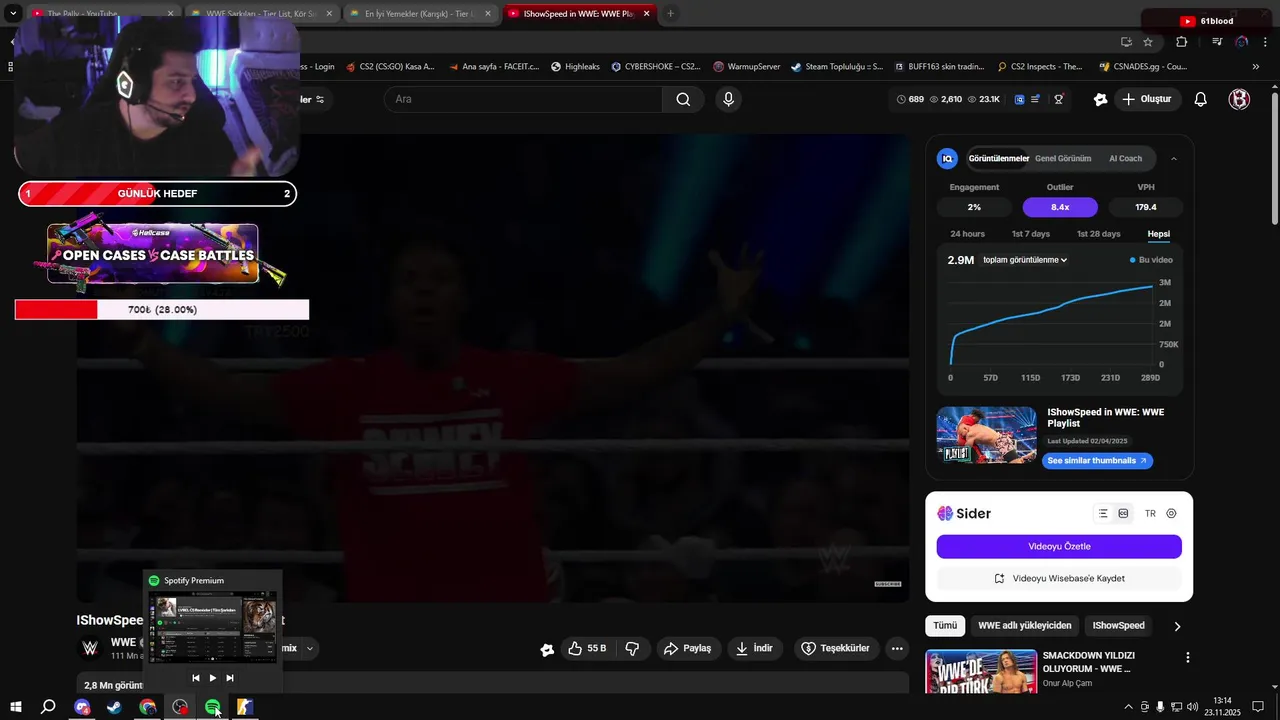
Task: Switch to the En İyi Yemekler Tier browser tab
Action: point(420,14)
